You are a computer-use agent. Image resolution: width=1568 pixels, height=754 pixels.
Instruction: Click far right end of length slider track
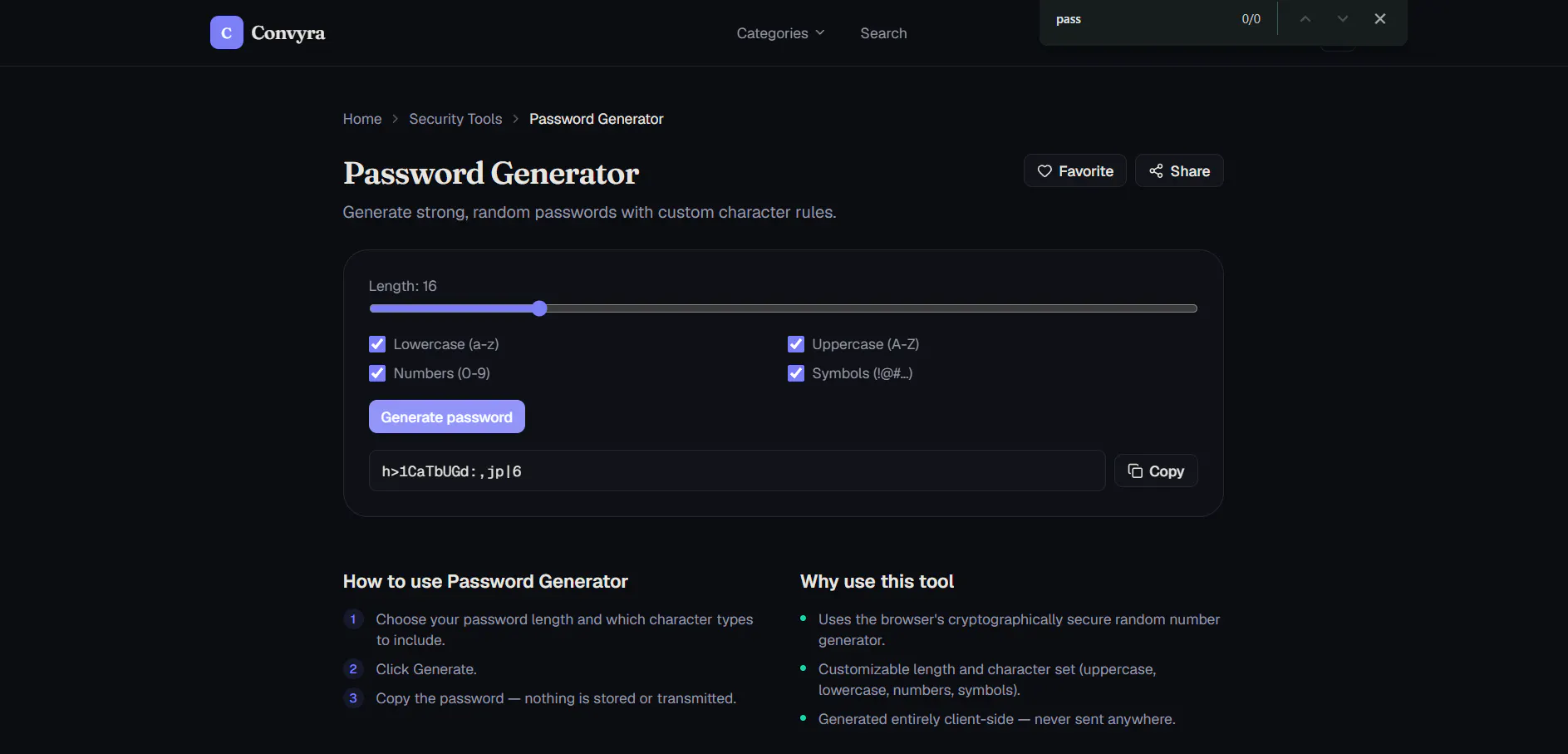coord(1193,308)
